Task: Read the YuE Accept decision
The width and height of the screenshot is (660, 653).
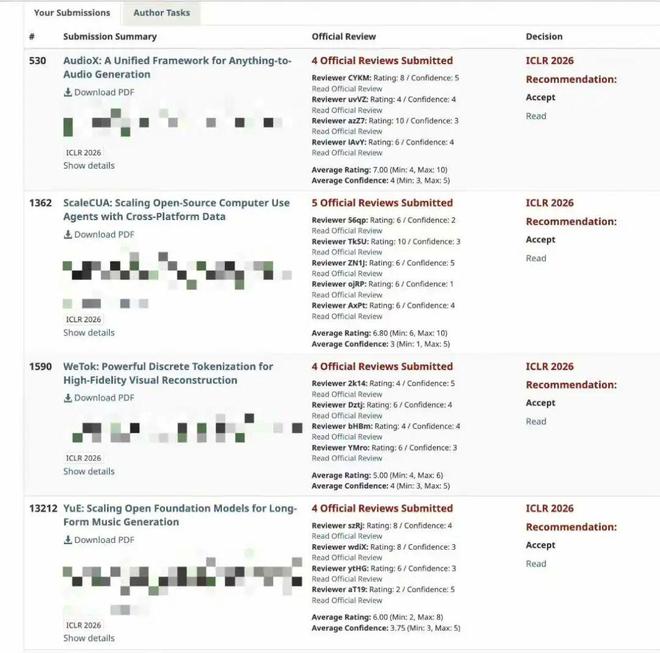Action: 536,564
